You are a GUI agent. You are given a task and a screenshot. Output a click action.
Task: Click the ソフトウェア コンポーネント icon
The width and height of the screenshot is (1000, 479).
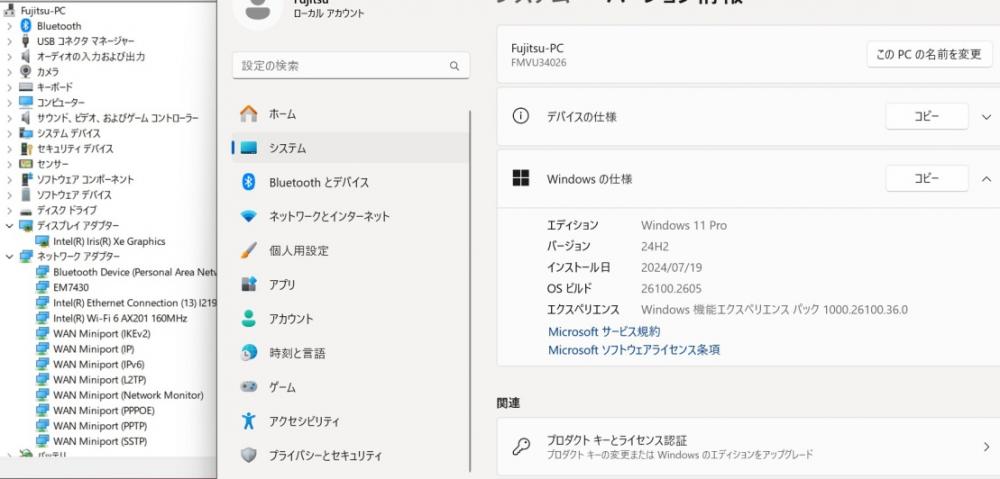point(26,179)
